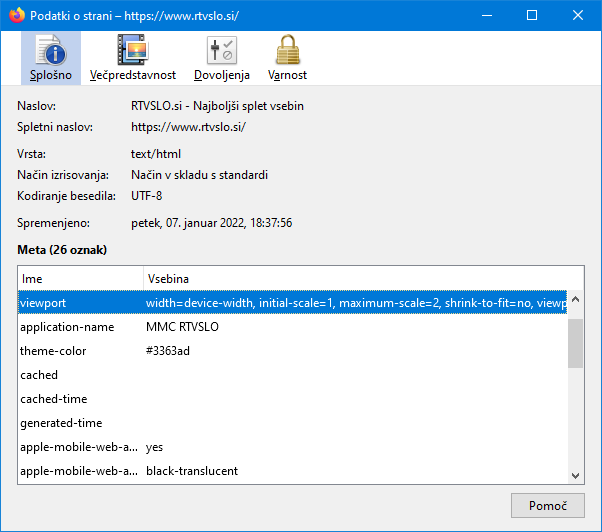Open the Dovoljenja permissions tab
This screenshot has height=532, width=602.
[x=222, y=58]
